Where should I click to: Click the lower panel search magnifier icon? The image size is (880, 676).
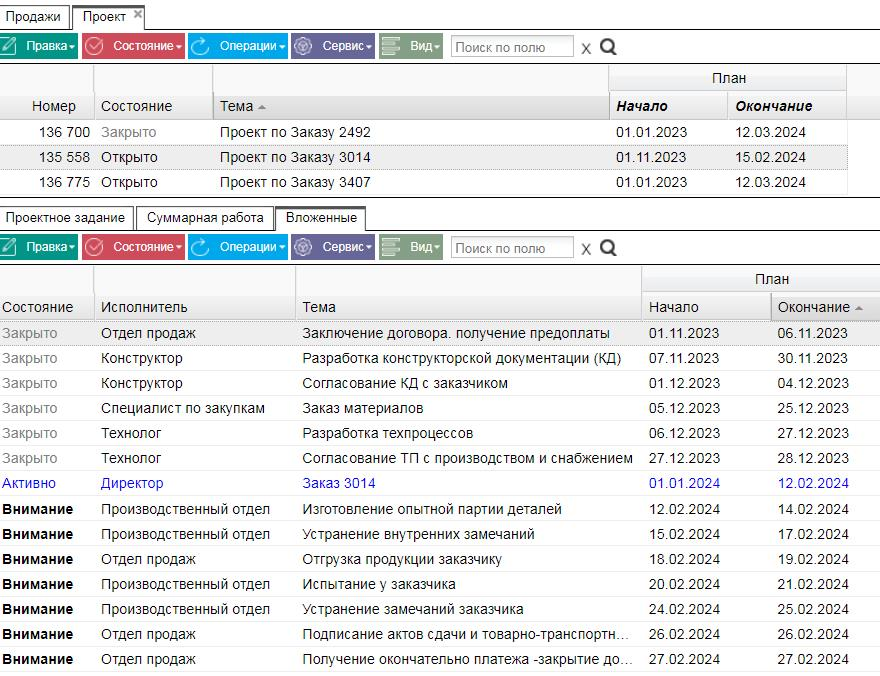coord(608,247)
